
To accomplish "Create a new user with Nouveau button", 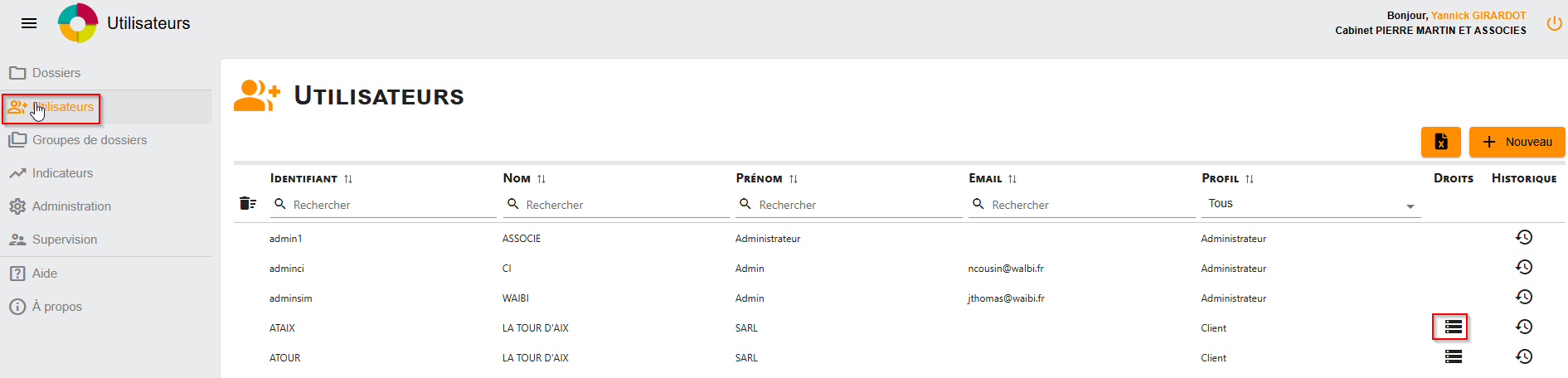I will [1517, 142].
